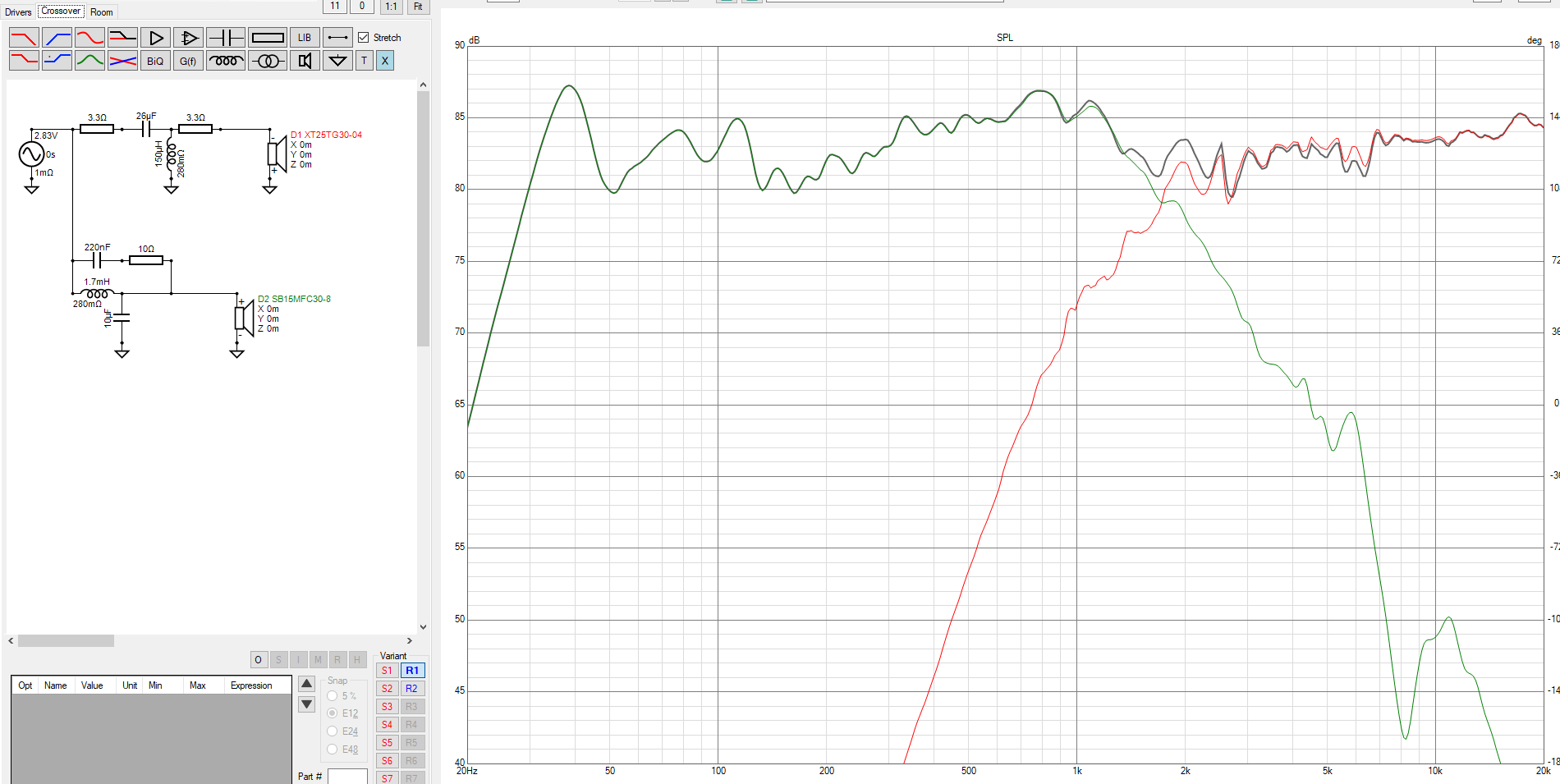
Task: Click the field showing 0
Action: click(362, 7)
